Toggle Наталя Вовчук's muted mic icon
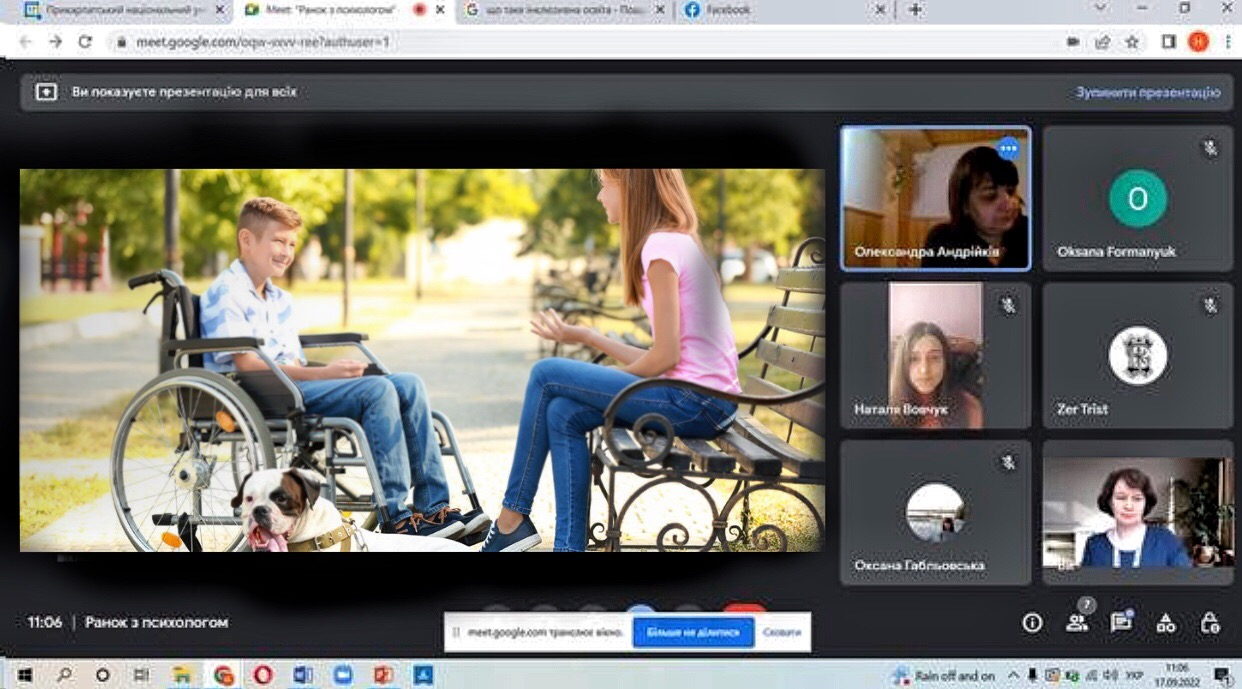Screen dimensions: 1242x689 click(x=1008, y=305)
